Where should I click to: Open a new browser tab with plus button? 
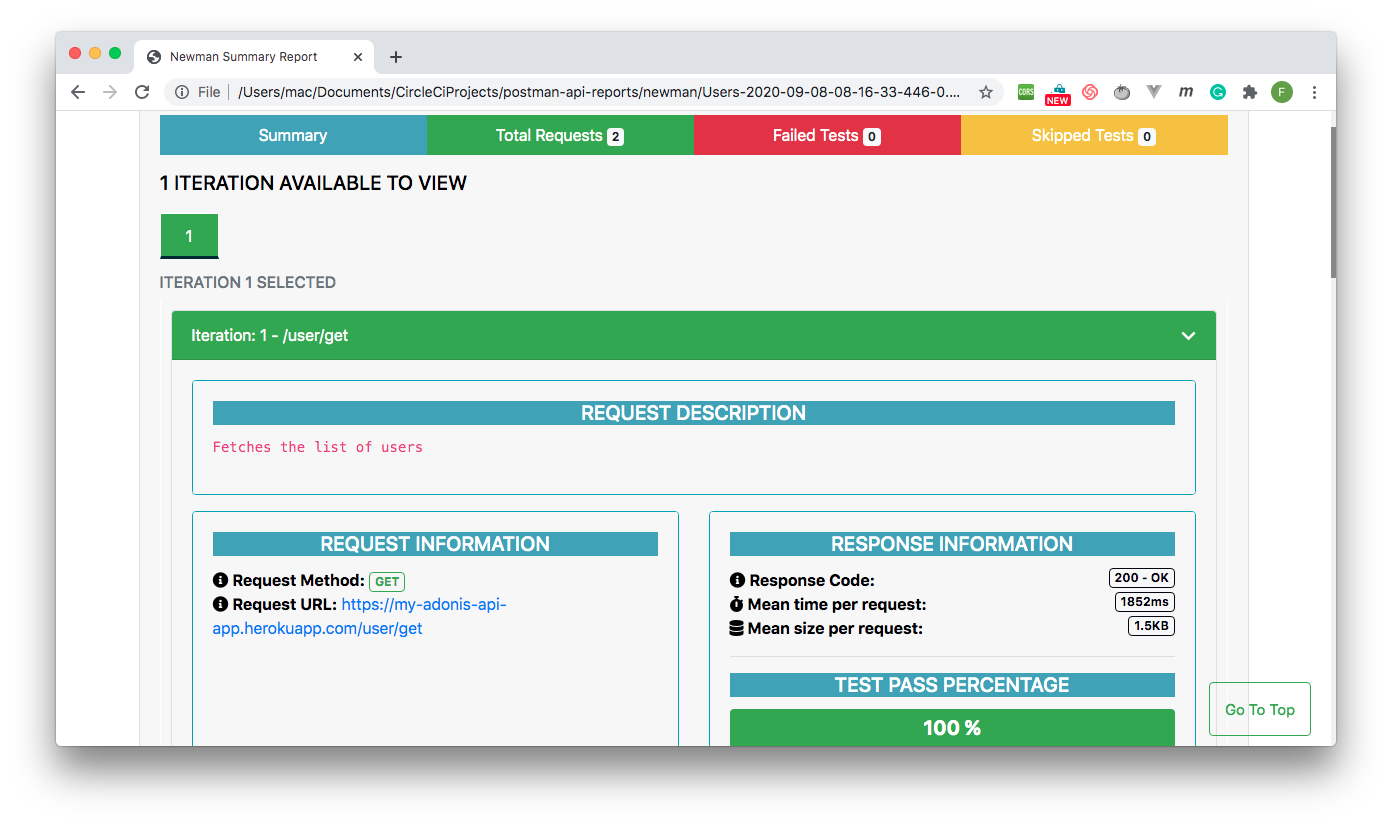tap(395, 57)
